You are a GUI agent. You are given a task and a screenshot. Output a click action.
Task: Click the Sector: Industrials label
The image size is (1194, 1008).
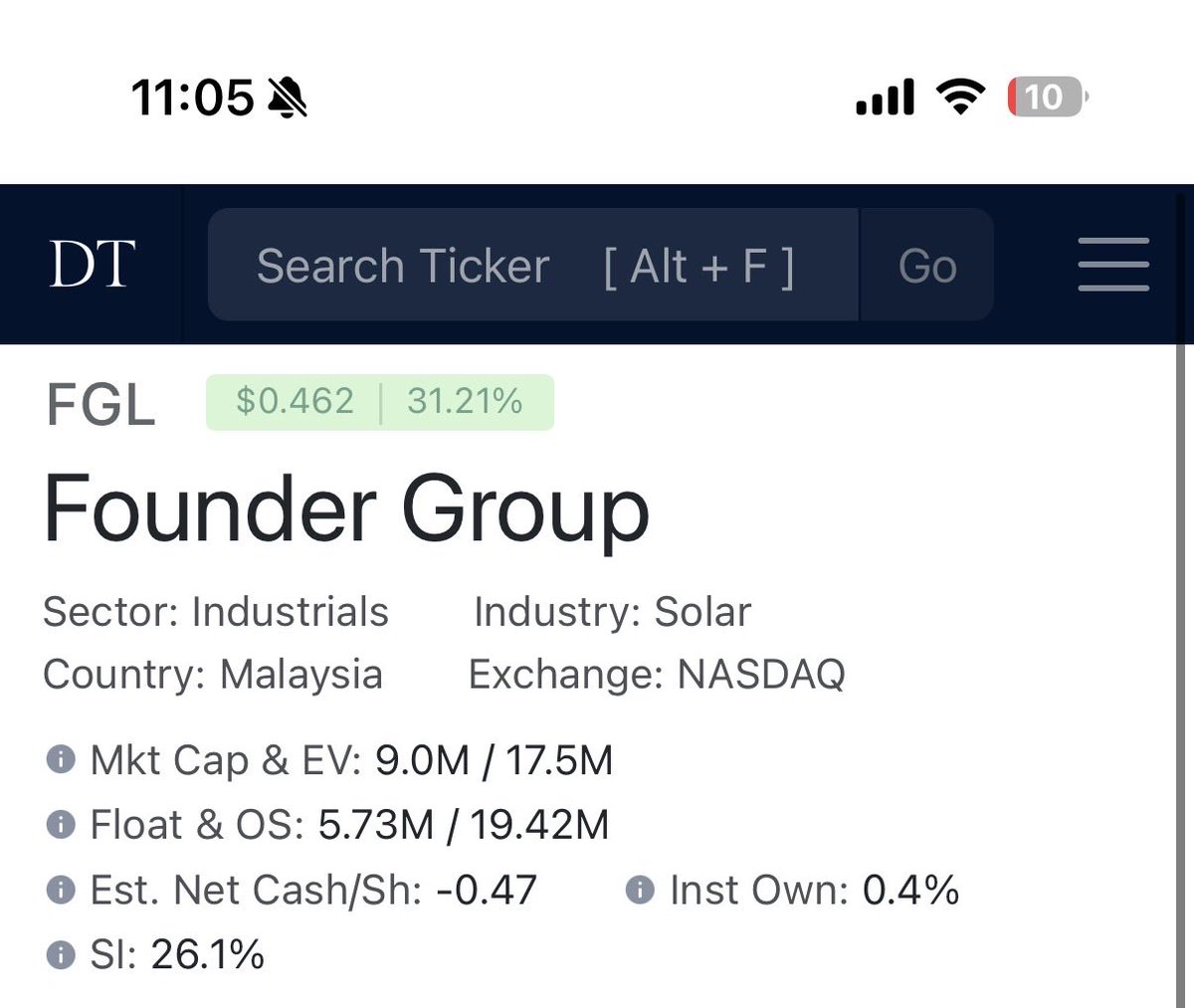click(x=216, y=612)
